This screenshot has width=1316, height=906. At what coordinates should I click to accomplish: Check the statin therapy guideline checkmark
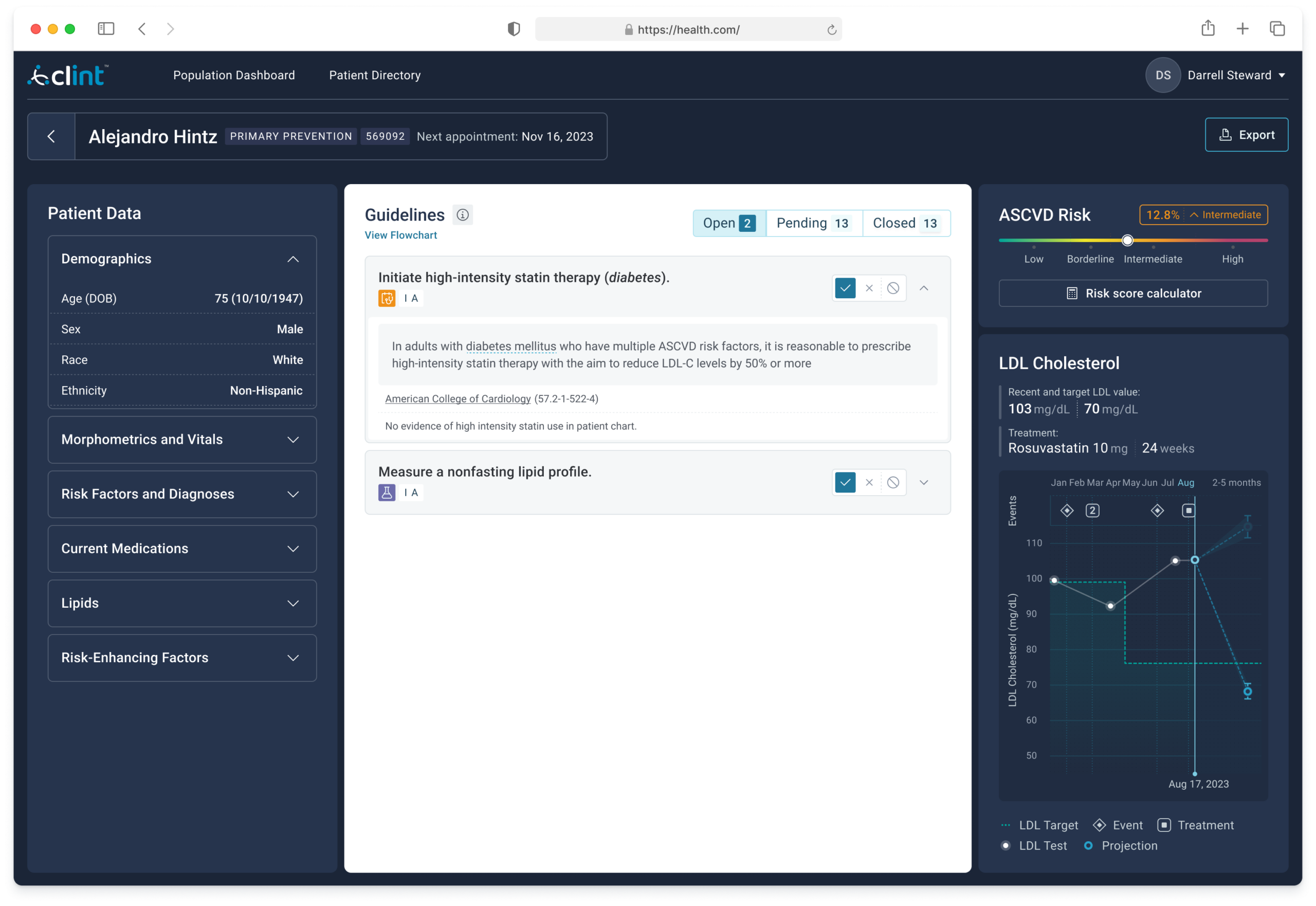tap(845, 288)
